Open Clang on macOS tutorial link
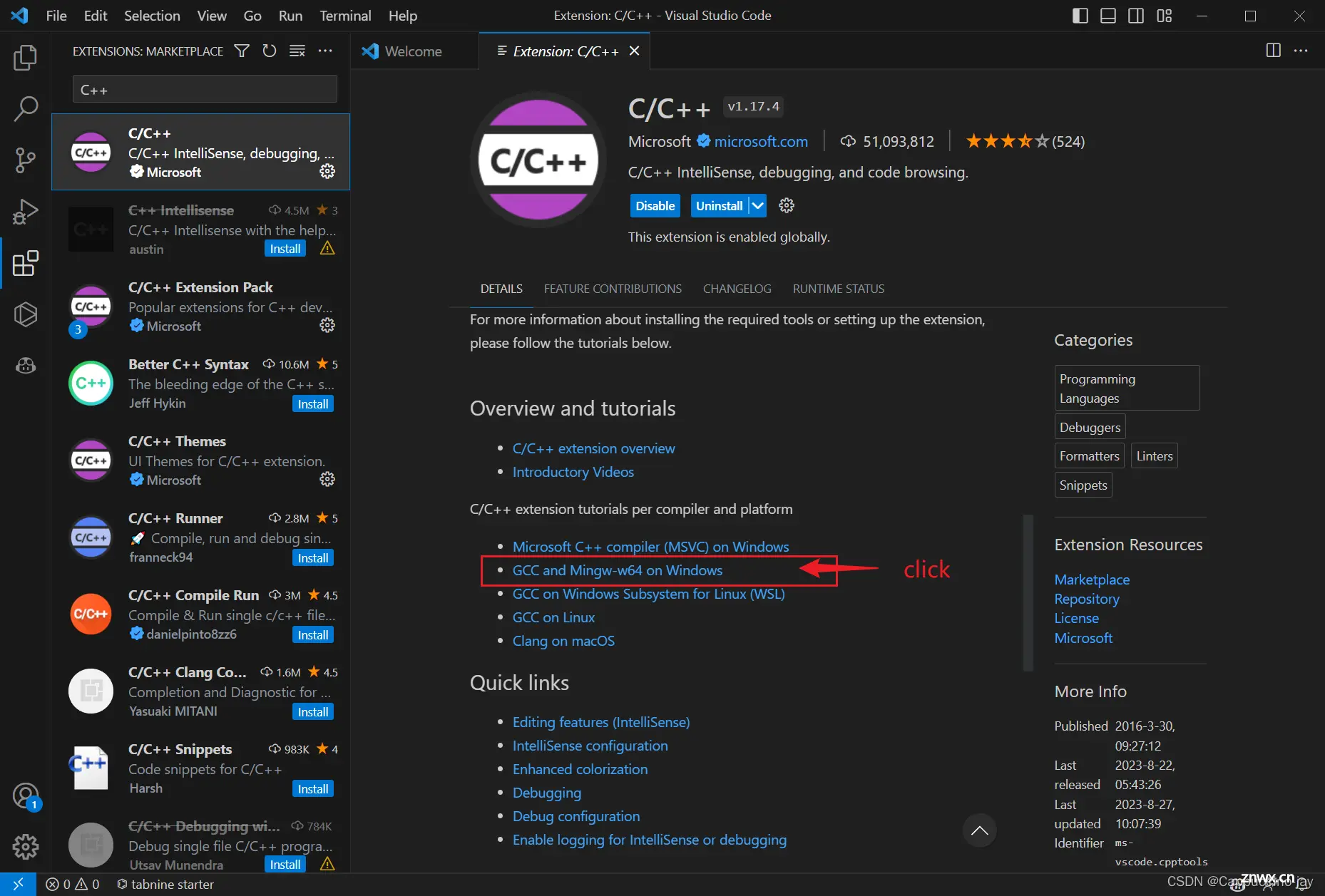Viewport: 1325px width, 896px height. click(x=563, y=641)
